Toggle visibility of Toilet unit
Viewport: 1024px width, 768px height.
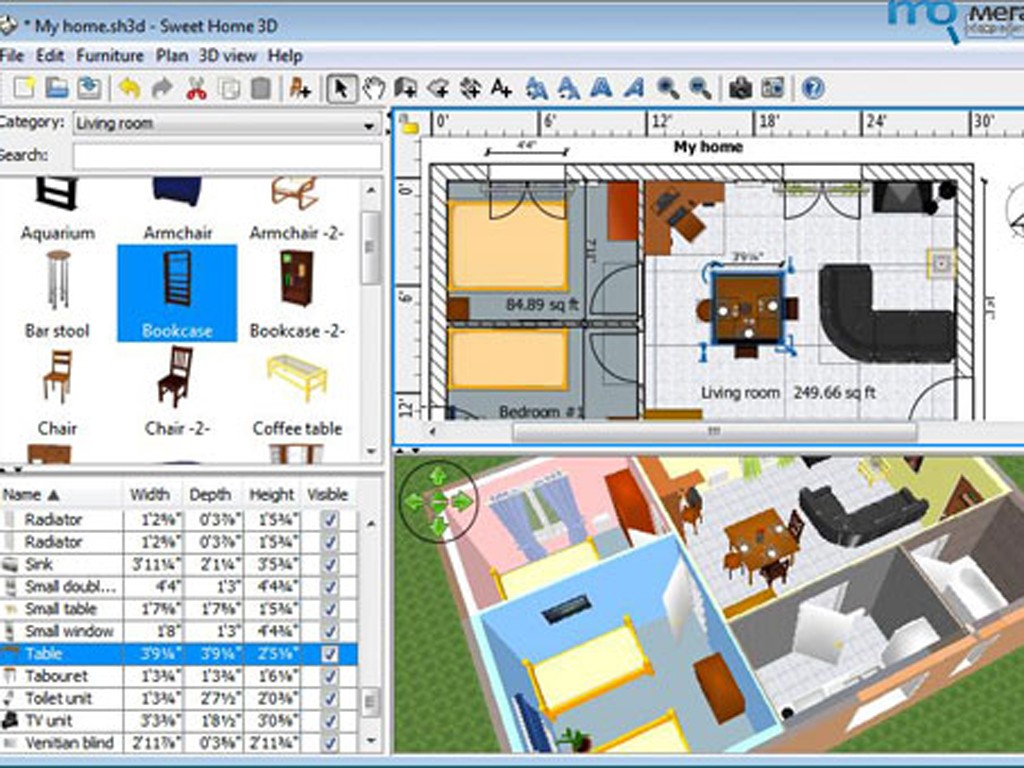coord(330,698)
